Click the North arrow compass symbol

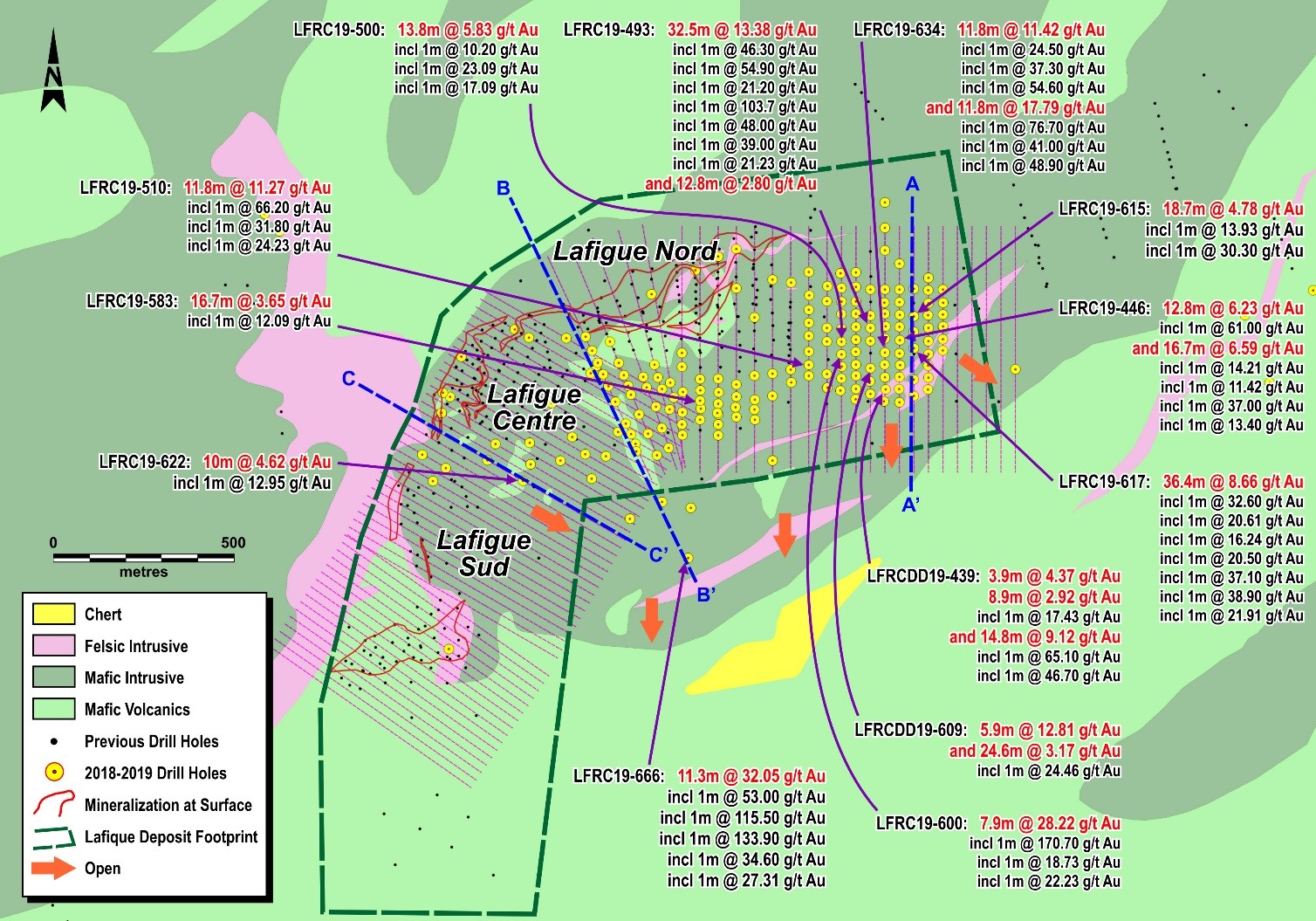pyautogui.click(x=53, y=72)
